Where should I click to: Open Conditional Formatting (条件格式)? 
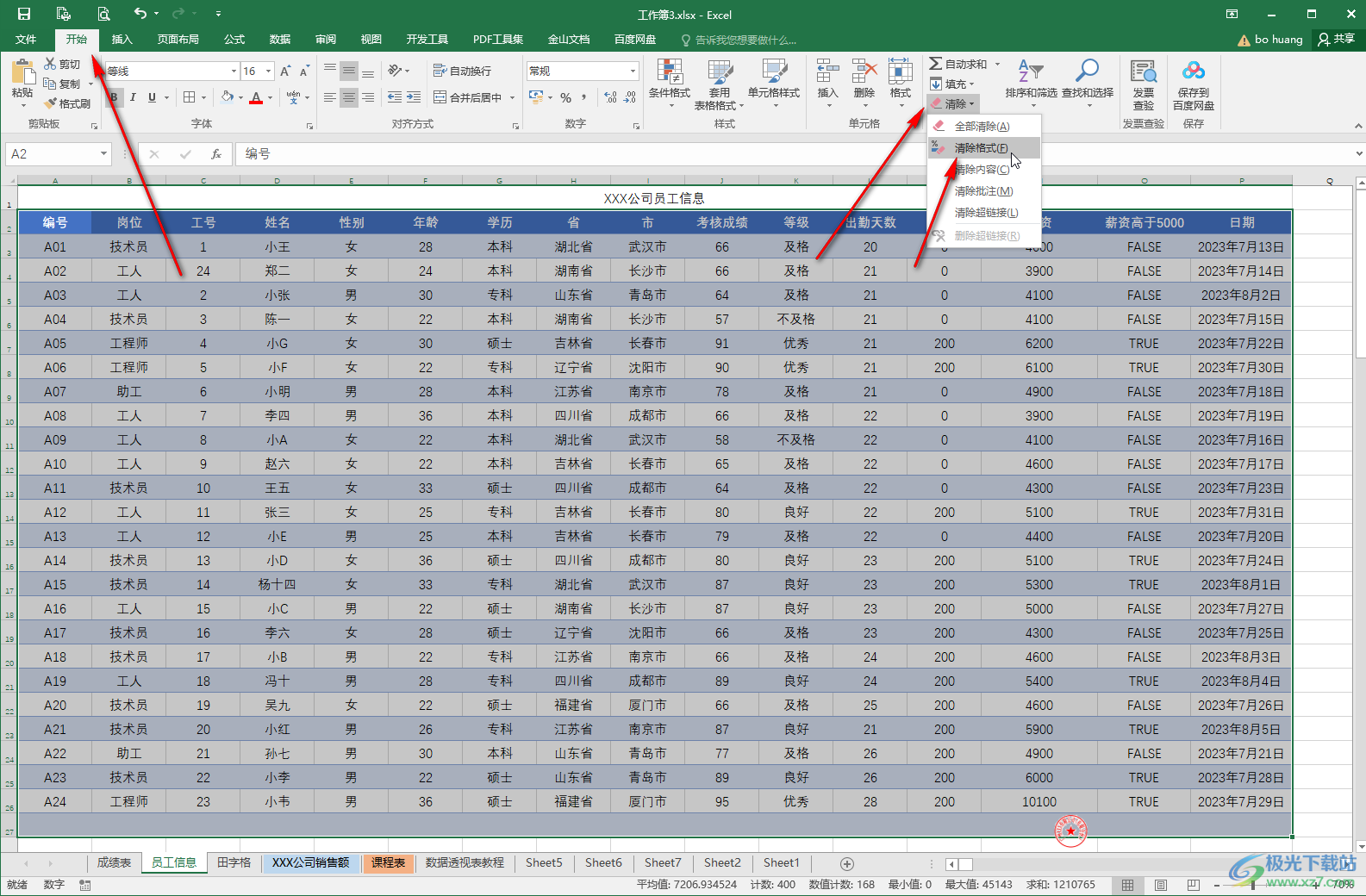[x=670, y=84]
